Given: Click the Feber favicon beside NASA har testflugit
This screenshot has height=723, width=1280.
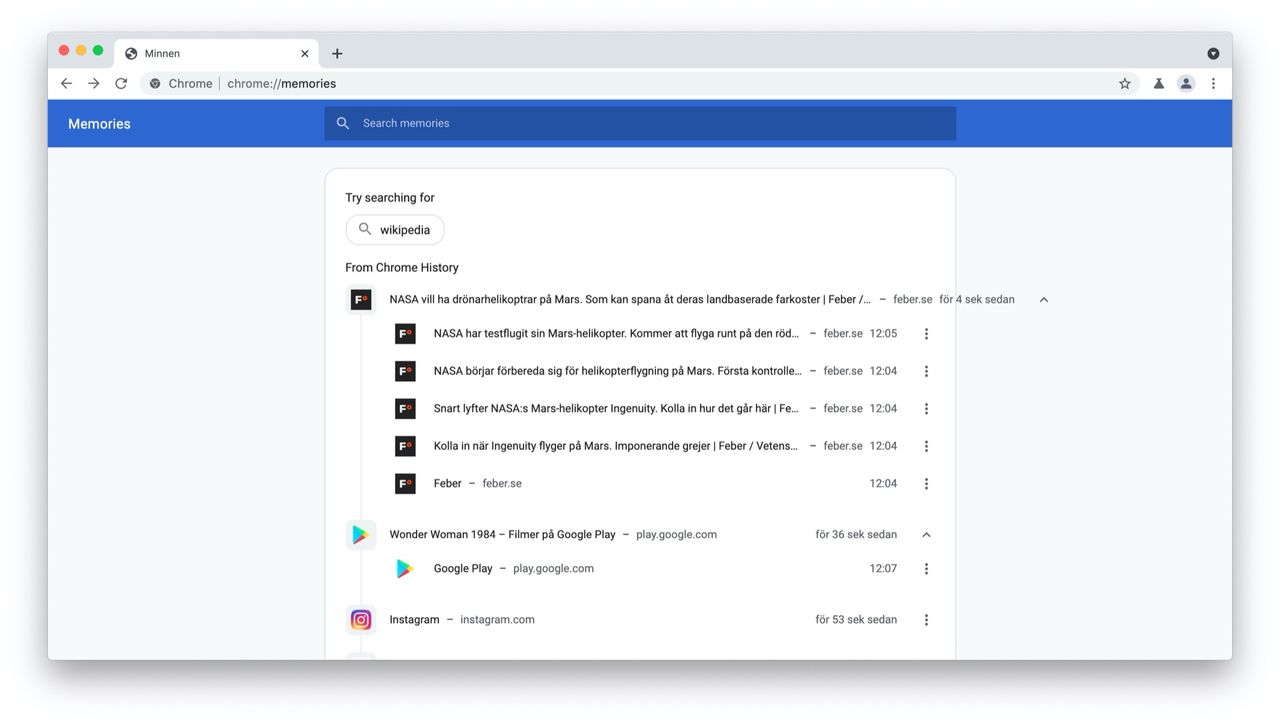Looking at the screenshot, I should tap(405, 334).
